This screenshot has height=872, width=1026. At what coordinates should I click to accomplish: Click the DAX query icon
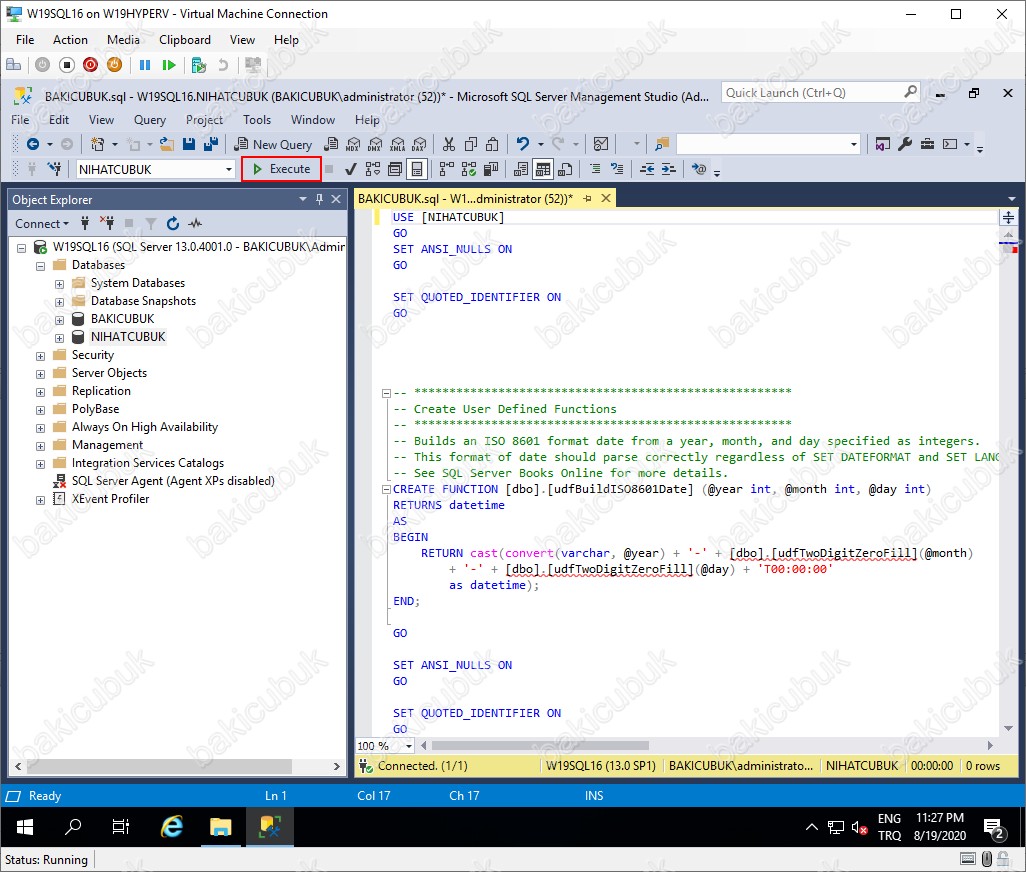tap(419, 145)
